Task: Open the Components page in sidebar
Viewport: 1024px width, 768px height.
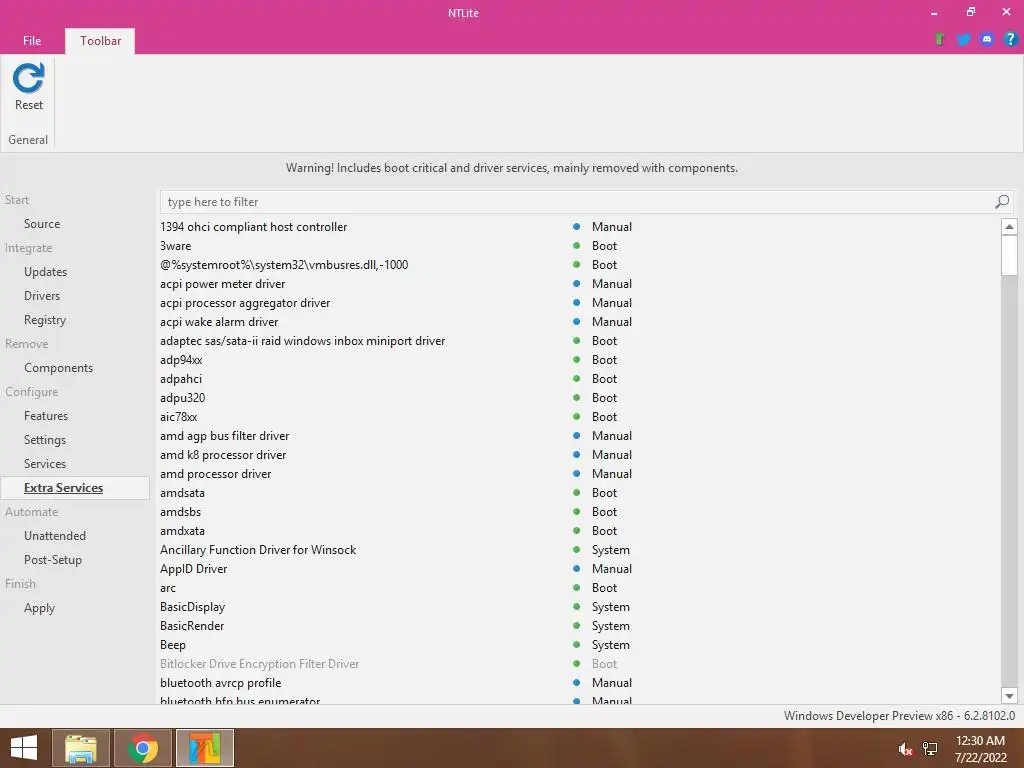Action: click(59, 368)
